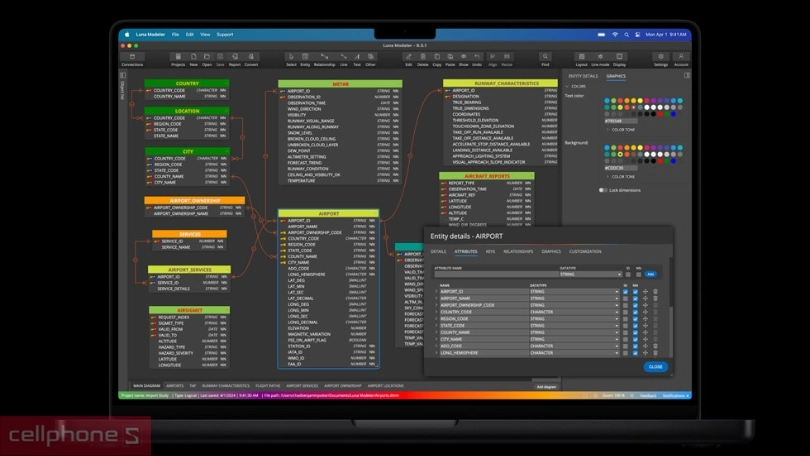Toggle ID checkbox for AIRPORT_ID row
Screen dimensions: 810x456
[626, 292]
